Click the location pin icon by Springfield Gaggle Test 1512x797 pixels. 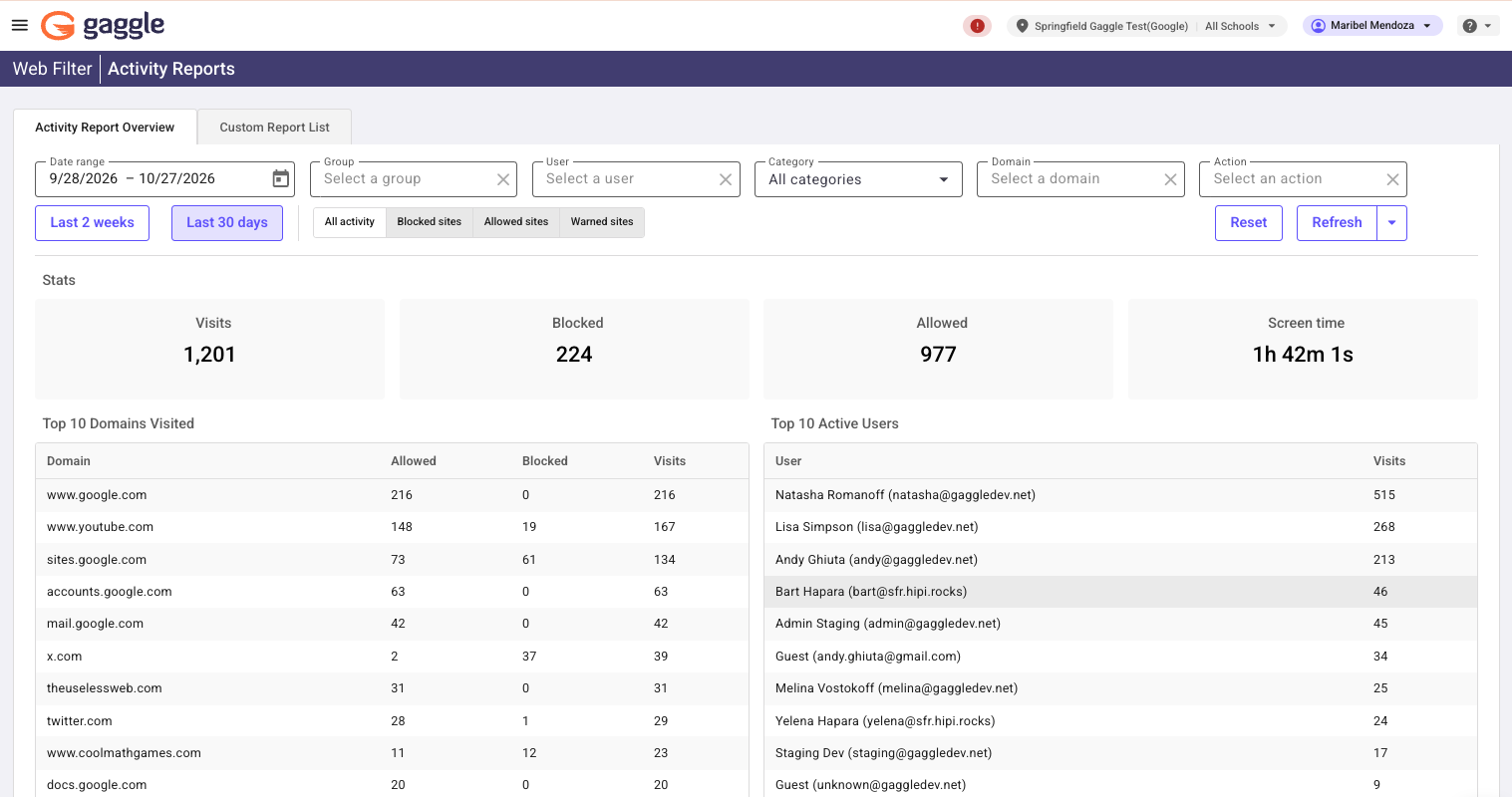(1022, 26)
